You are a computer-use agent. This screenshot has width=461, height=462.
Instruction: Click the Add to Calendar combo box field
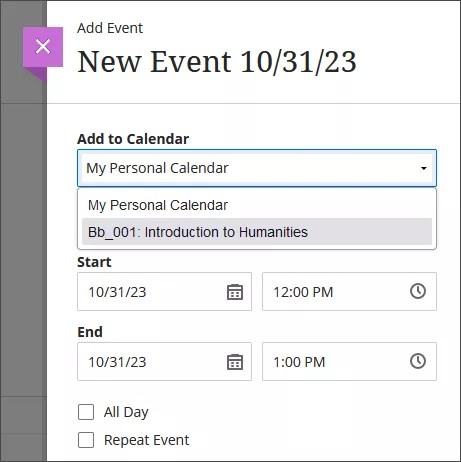click(257, 168)
